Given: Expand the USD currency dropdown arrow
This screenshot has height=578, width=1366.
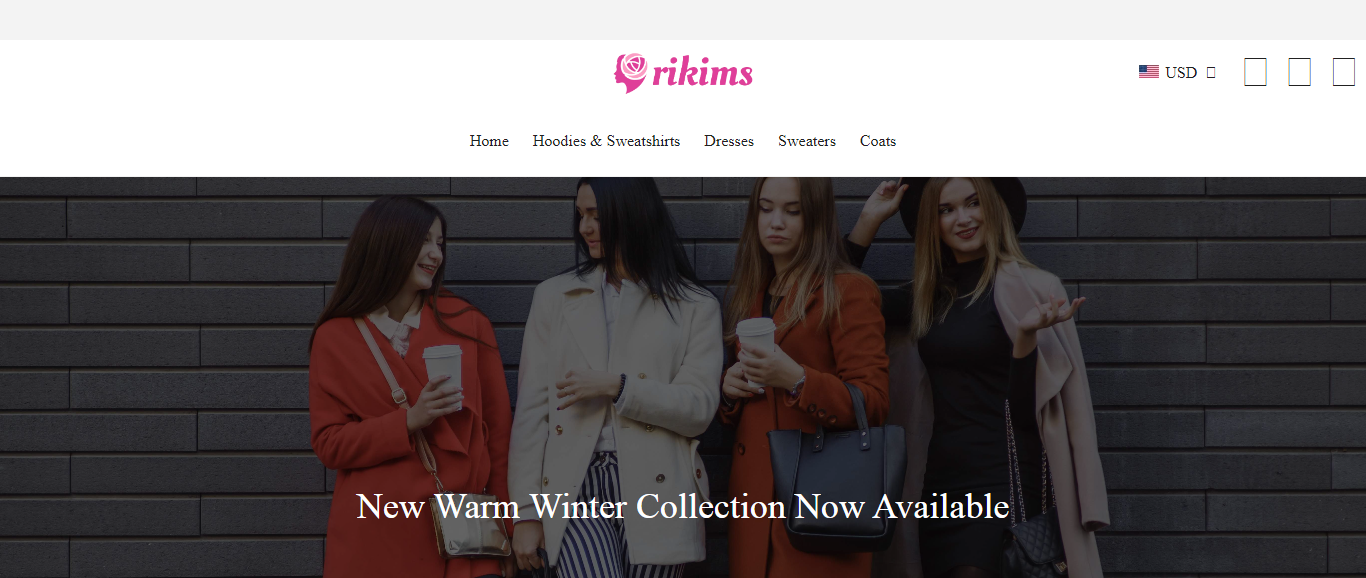Looking at the screenshot, I should point(1211,73).
